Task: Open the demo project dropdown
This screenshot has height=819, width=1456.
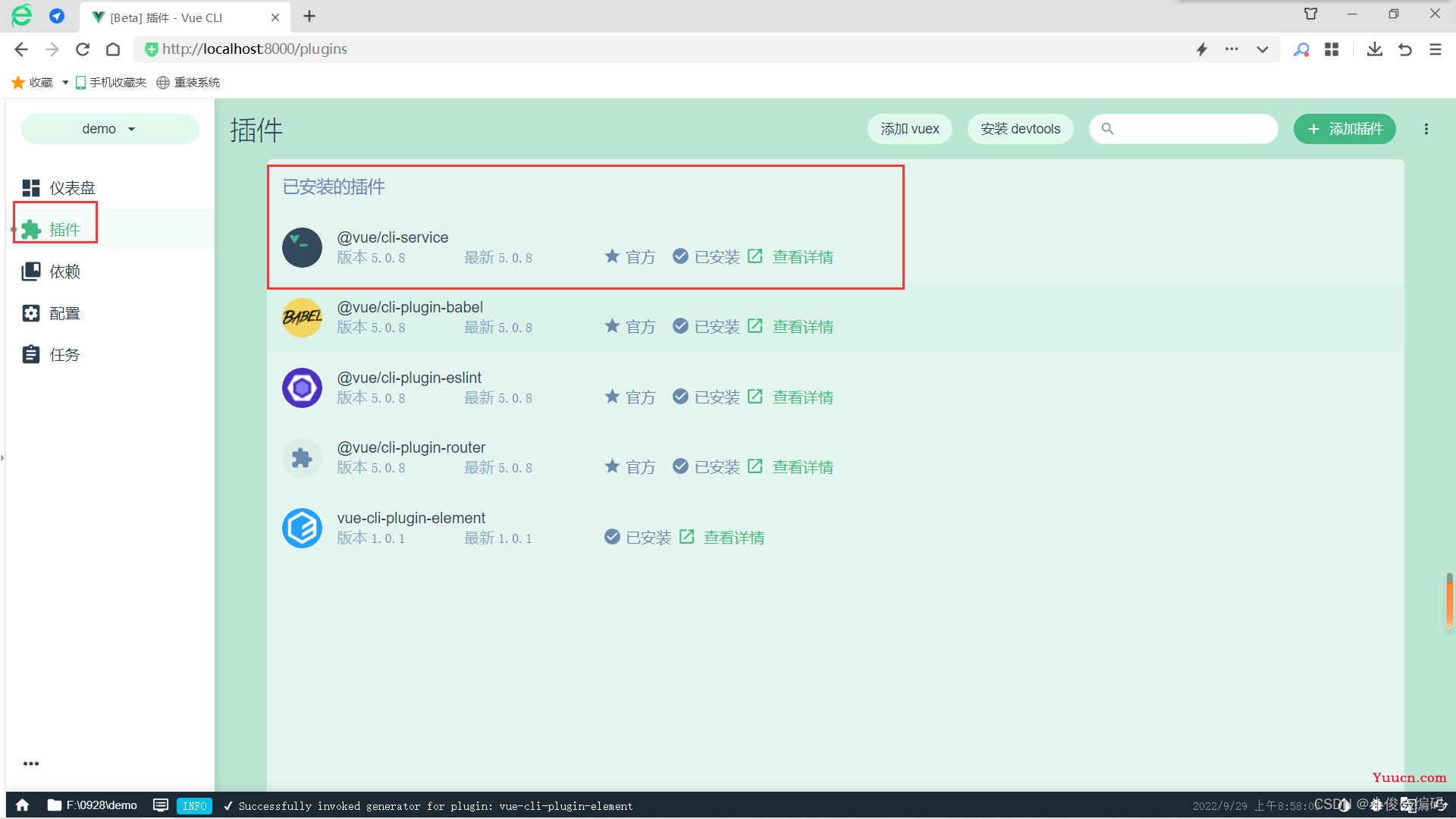Action: pyautogui.click(x=110, y=129)
